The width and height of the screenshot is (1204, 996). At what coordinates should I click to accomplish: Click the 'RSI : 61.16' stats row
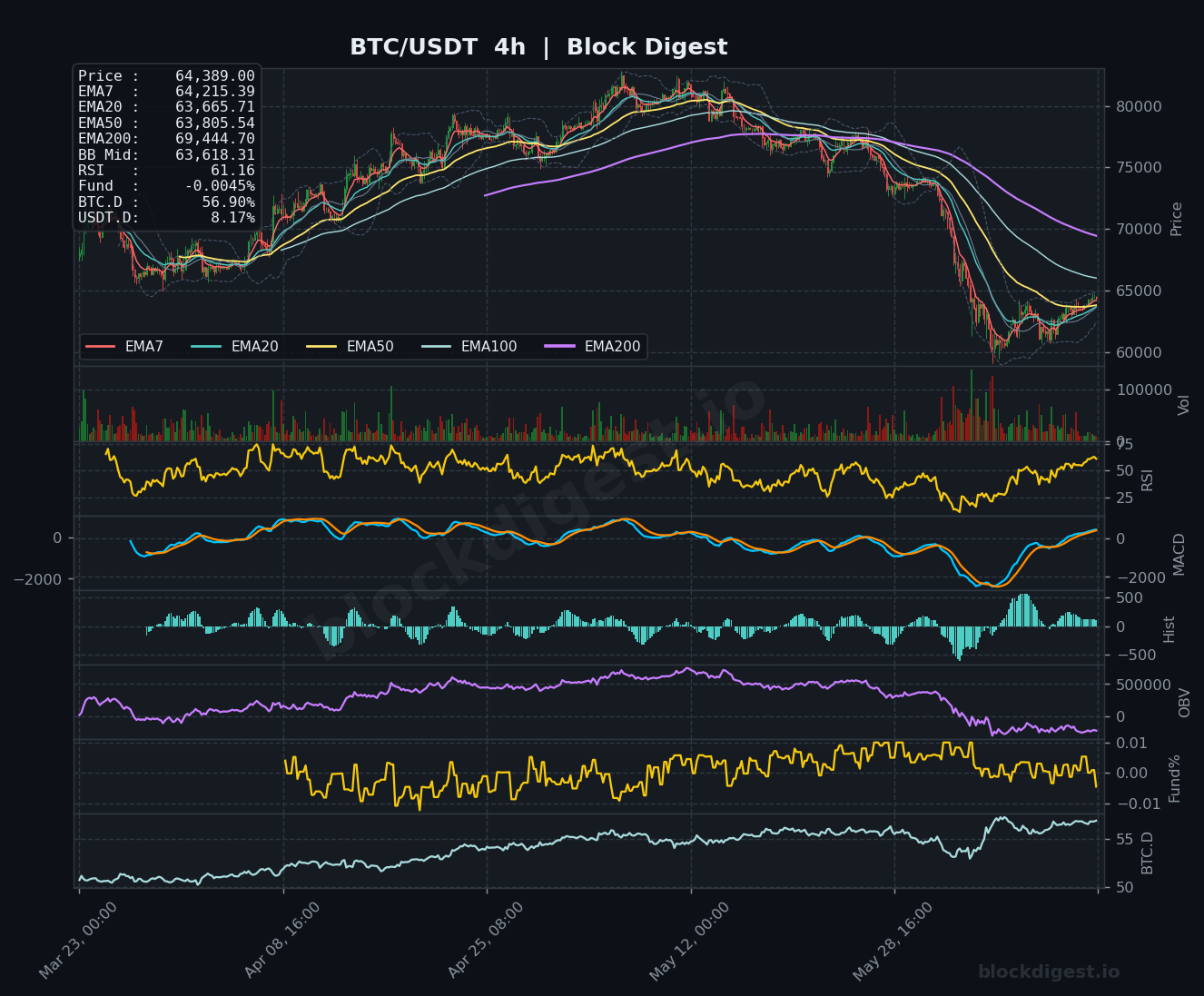166,170
